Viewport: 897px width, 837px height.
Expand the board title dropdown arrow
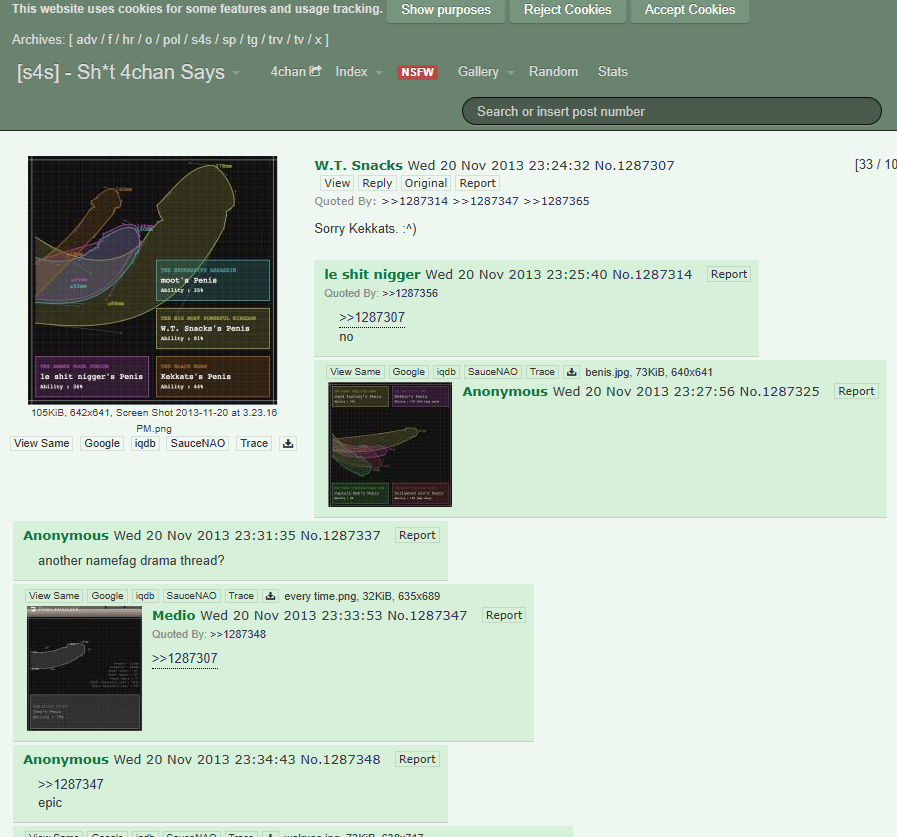(236, 73)
